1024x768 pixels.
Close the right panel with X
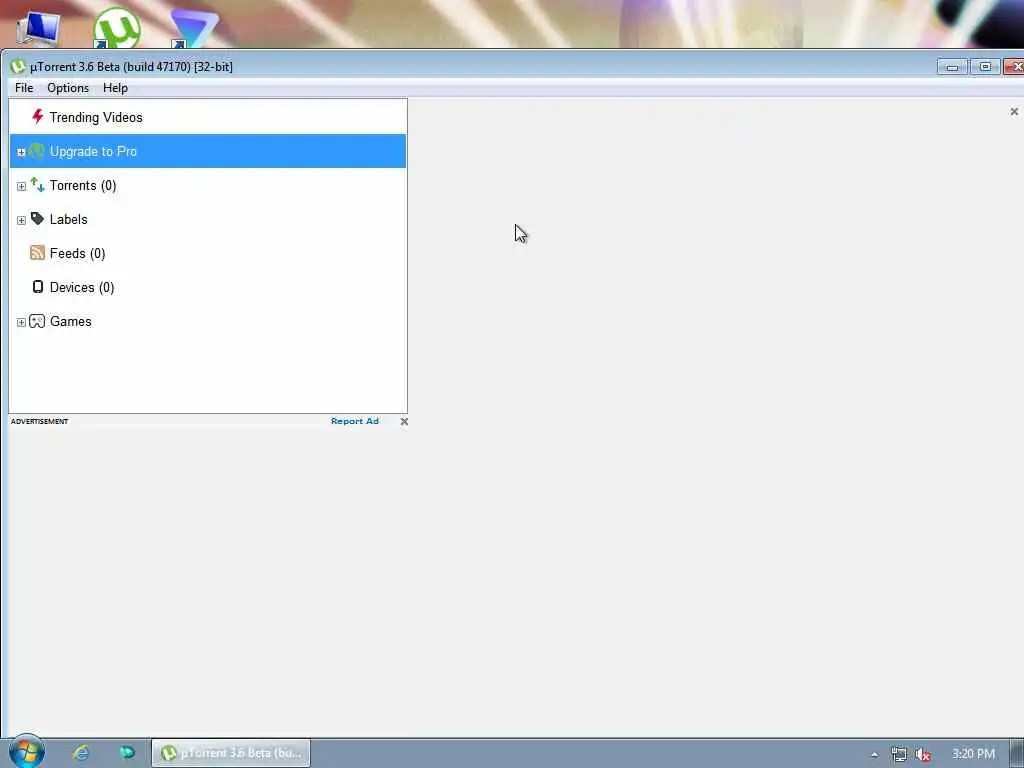pos(1014,112)
